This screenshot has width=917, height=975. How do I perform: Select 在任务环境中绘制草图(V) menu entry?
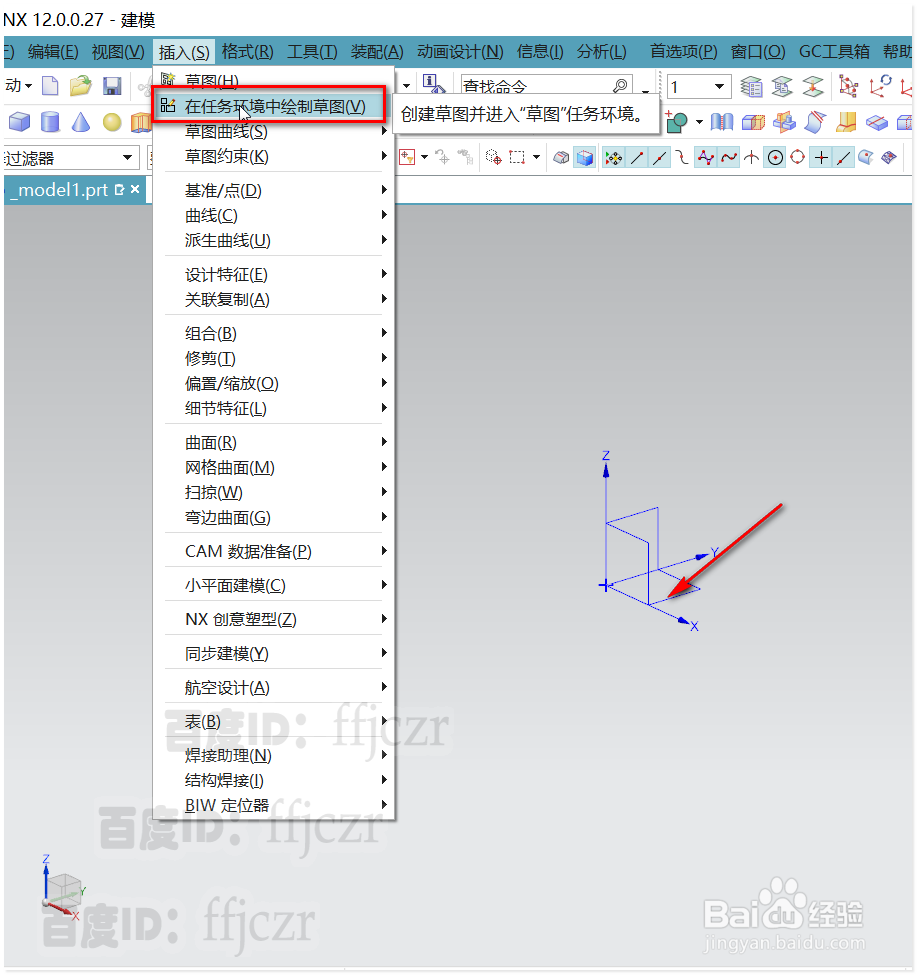269,106
